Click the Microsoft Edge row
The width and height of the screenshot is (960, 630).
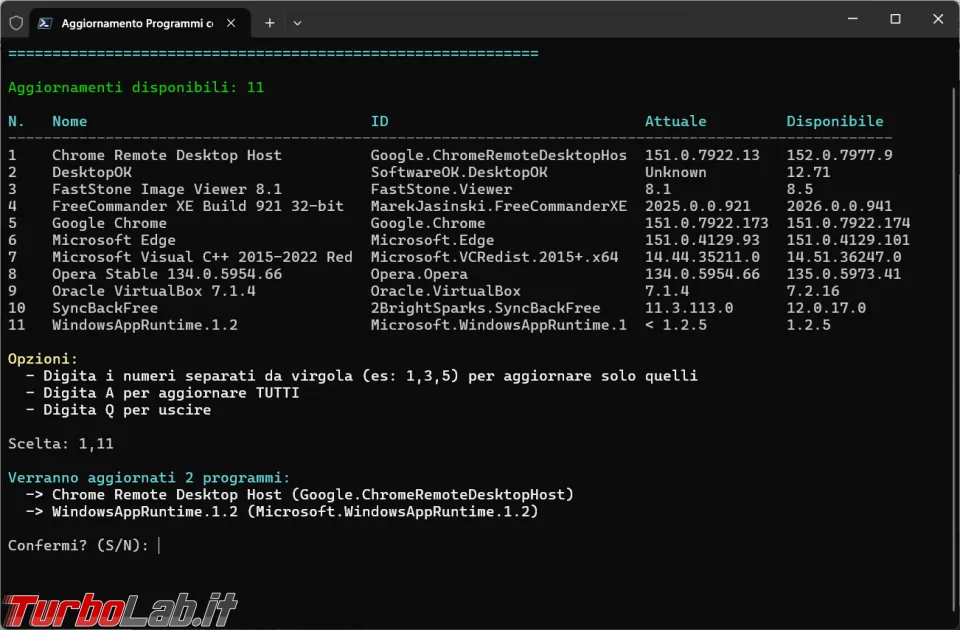click(x=459, y=240)
